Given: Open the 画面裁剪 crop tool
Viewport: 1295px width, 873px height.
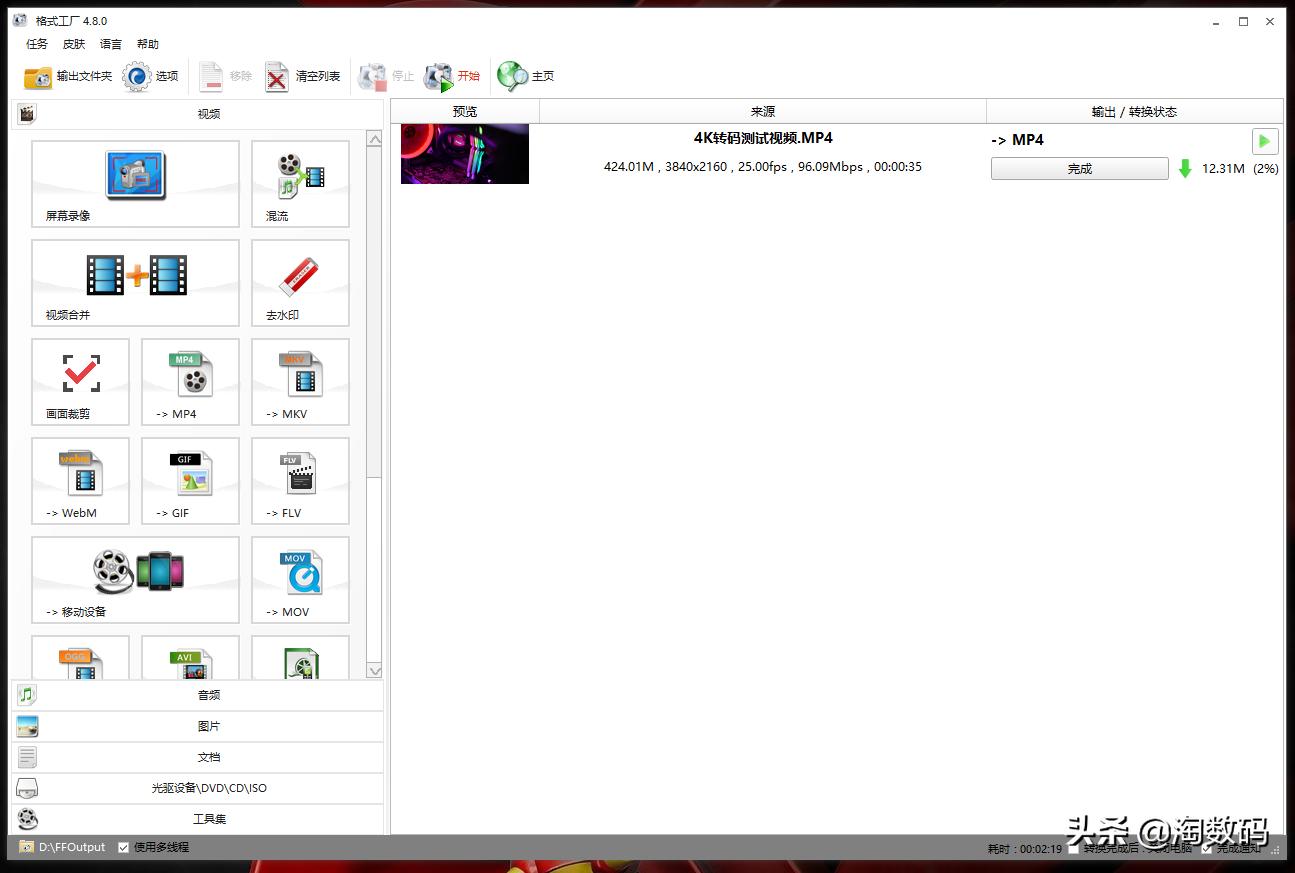Looking at the screenshot, I should click(80, 381).
